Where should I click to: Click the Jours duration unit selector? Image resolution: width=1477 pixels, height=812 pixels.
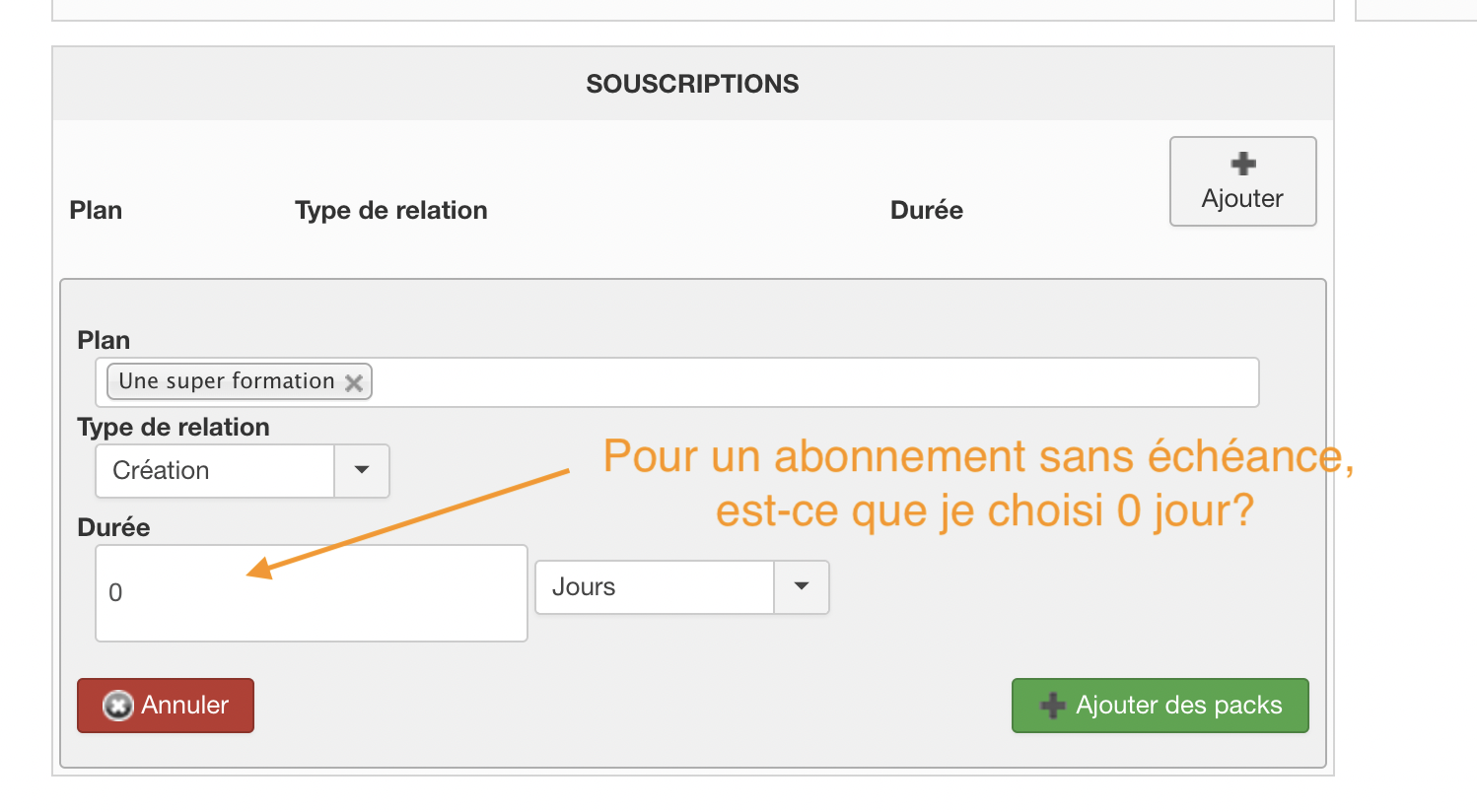click(655, 587)
